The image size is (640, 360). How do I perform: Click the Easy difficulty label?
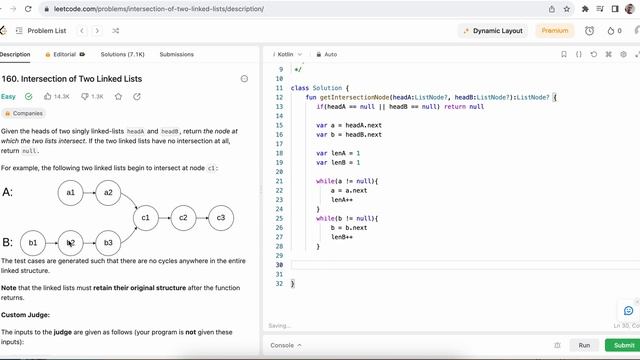pyautogui.click(x=8, y=96)
